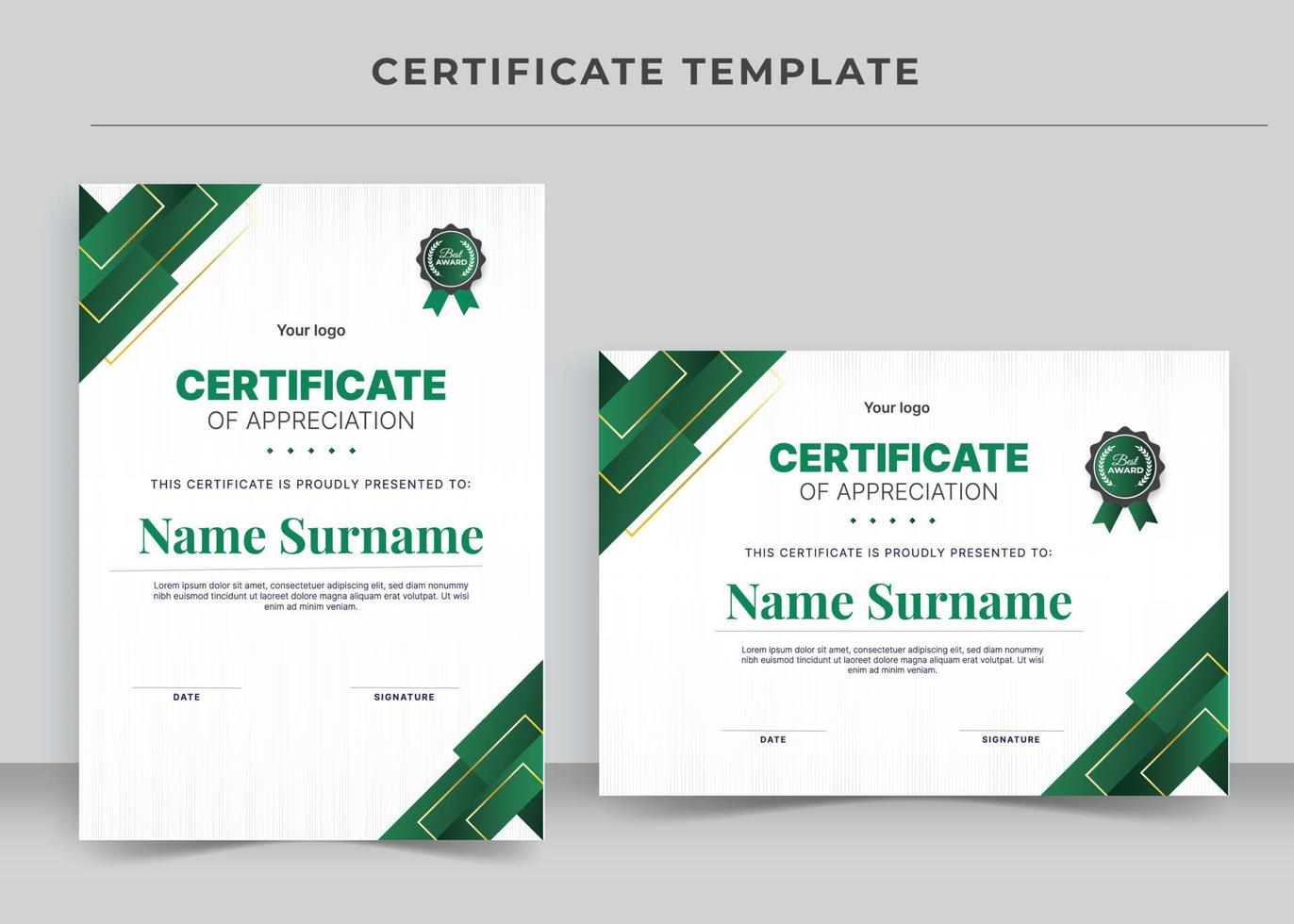Click DATE label on portrait certificate
Viewport: 1294px width, 924px height.
click(187, 697)
